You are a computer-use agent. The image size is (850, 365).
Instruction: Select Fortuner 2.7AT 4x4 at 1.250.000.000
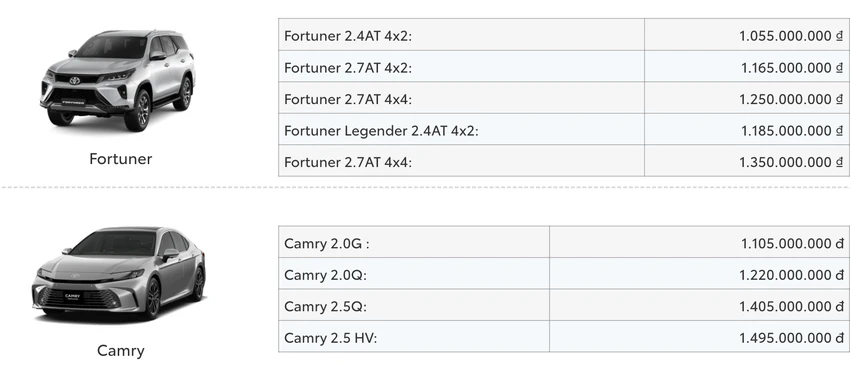click(x=564, y=98)
